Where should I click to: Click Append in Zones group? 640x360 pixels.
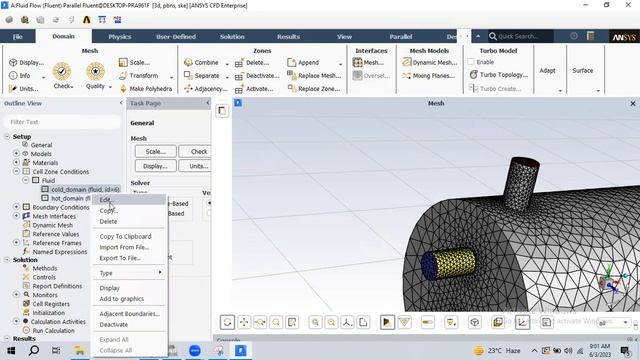303,62
